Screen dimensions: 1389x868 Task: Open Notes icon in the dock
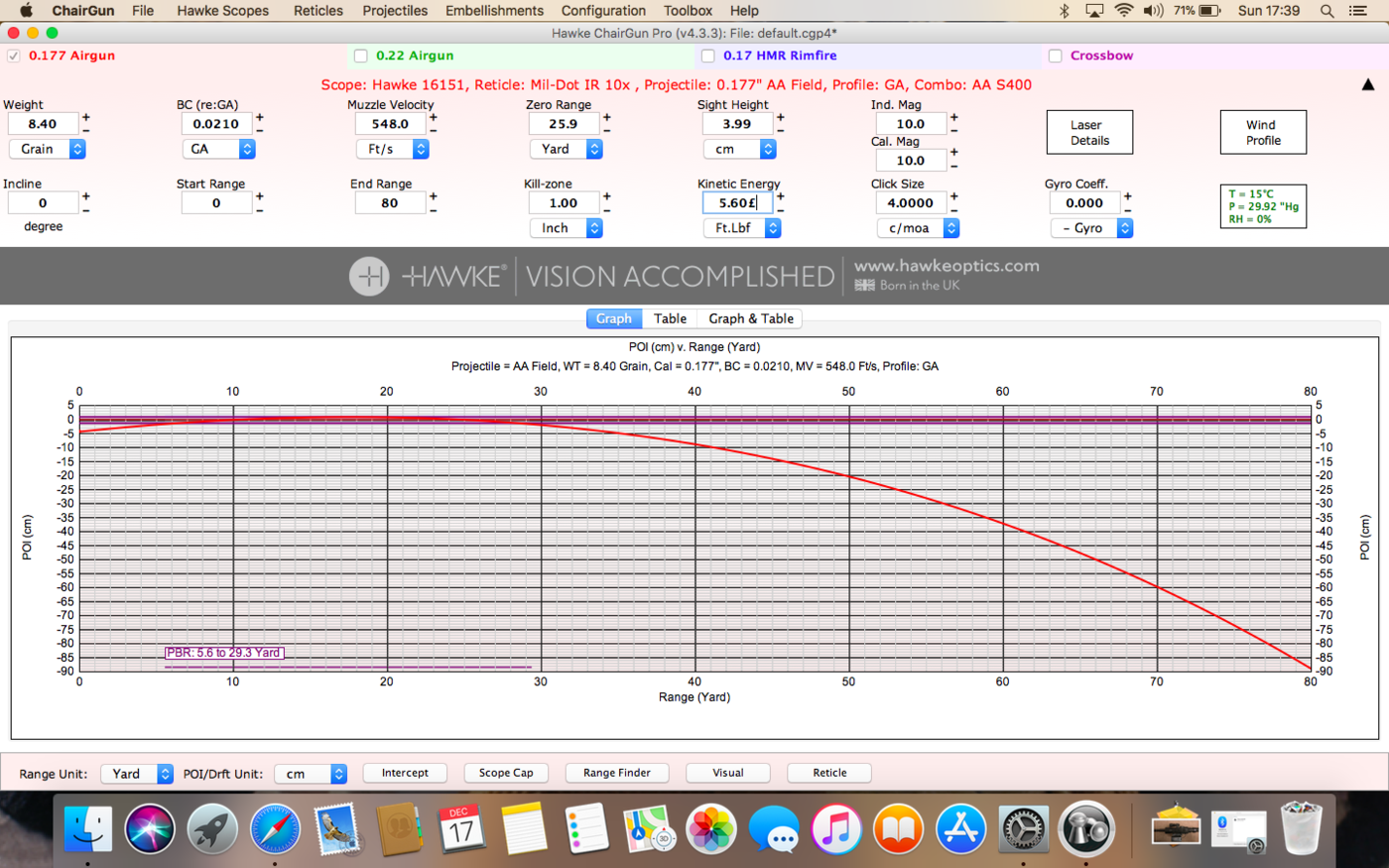pos(524,829)
